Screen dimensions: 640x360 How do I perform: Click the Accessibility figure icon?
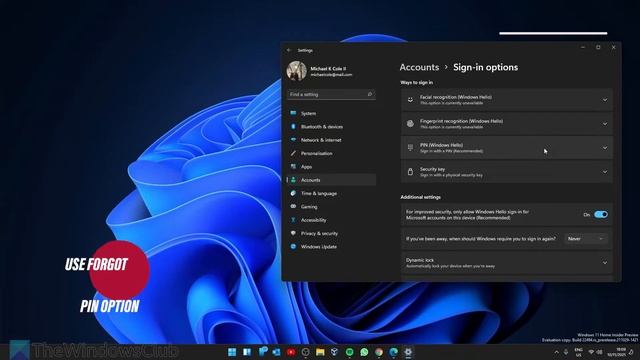[293, 220]
